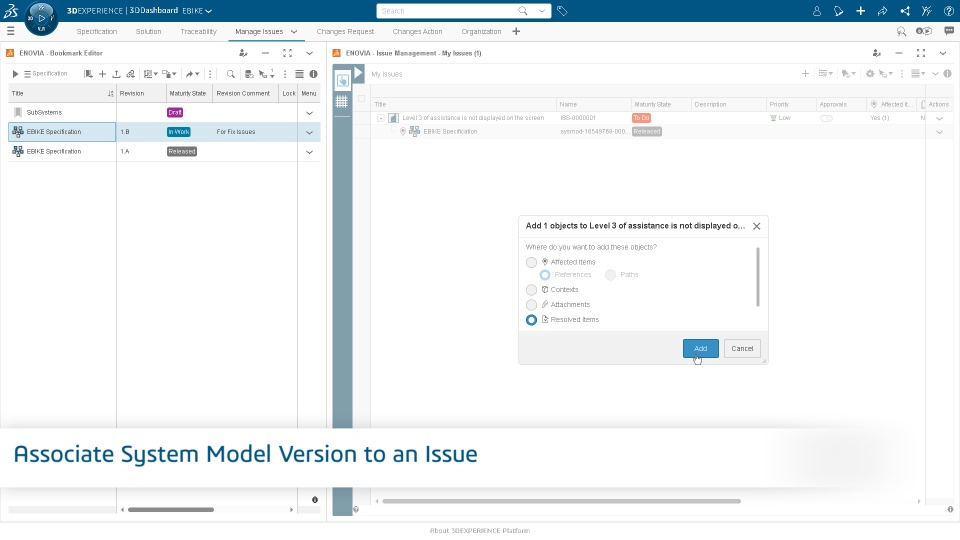960x540 pixels.
Task: Click the magnifier in the Bookmark Editor toolbar
Action: 231,74
